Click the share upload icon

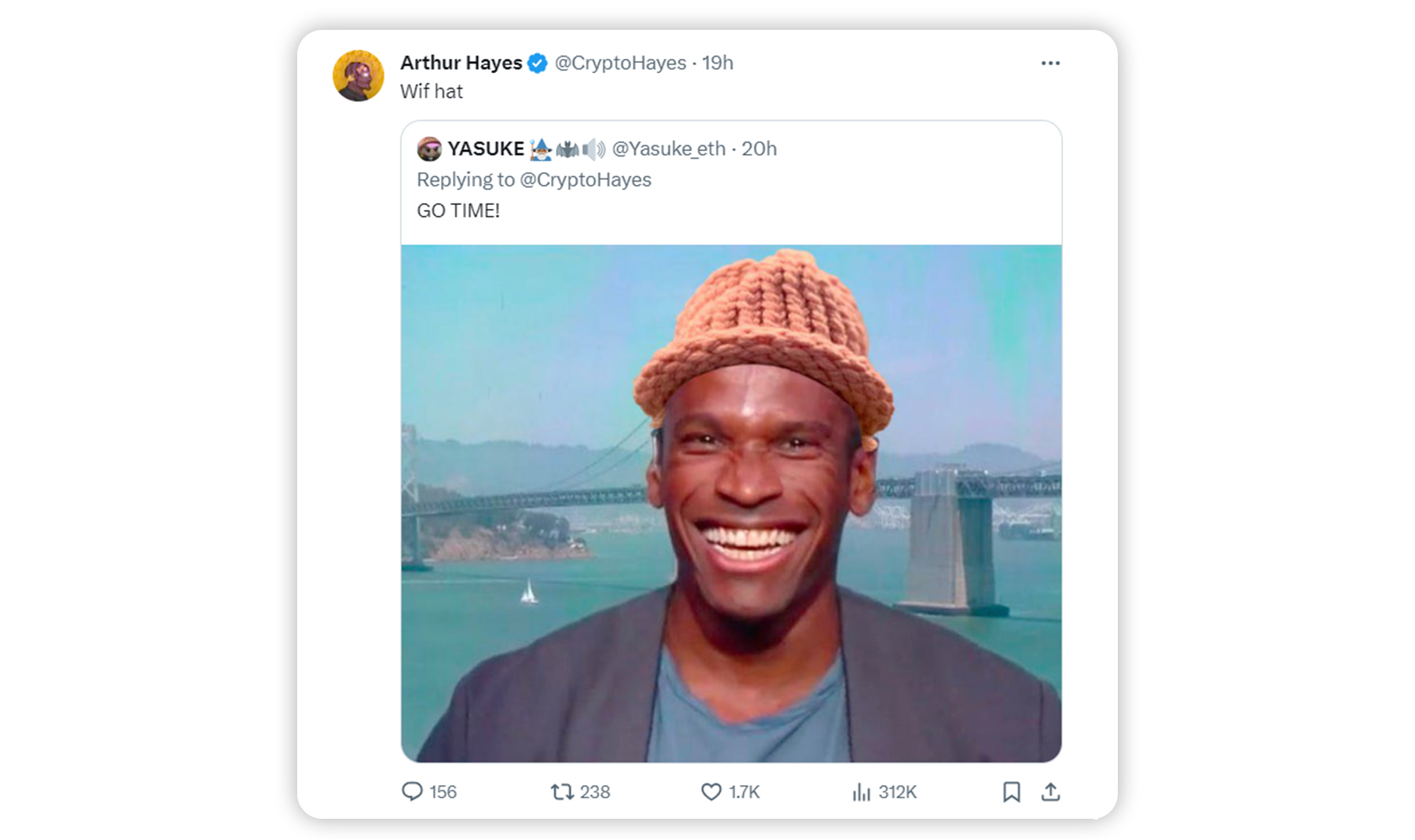tap(1050, 791)
